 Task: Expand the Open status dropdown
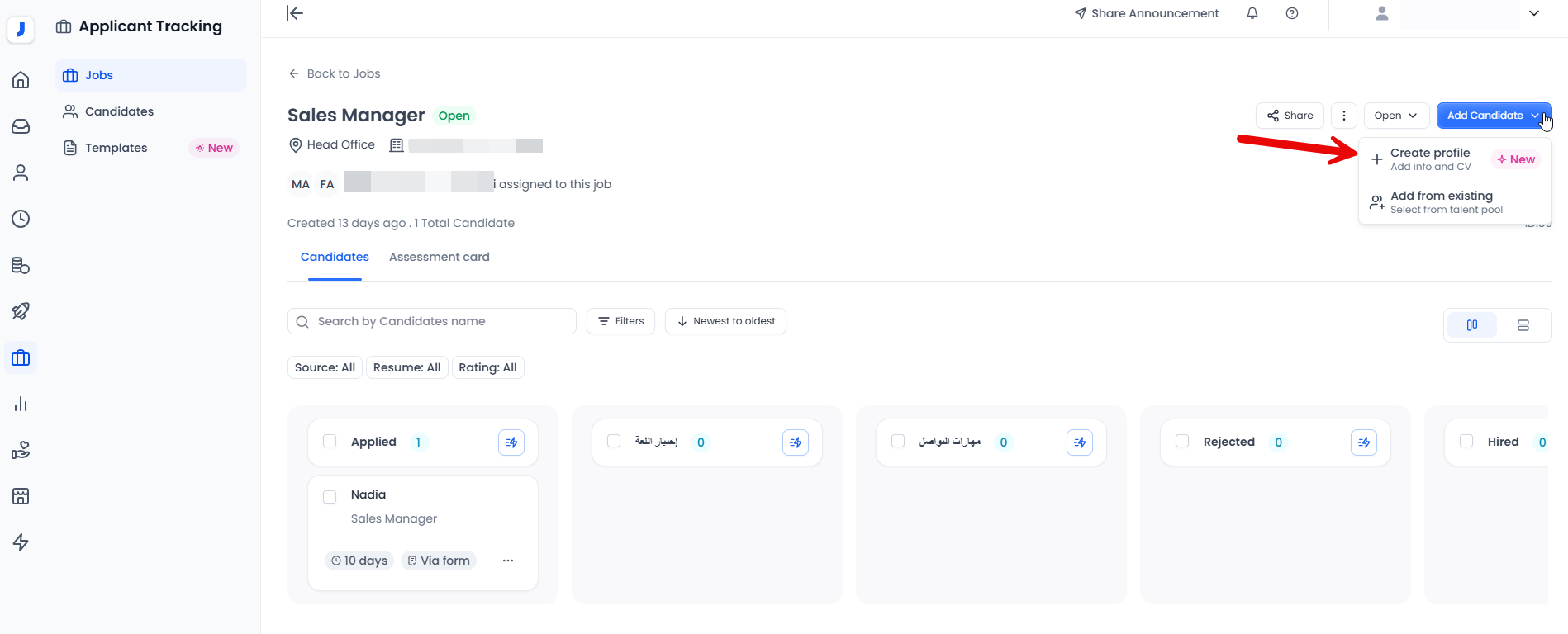point(1395,116)
